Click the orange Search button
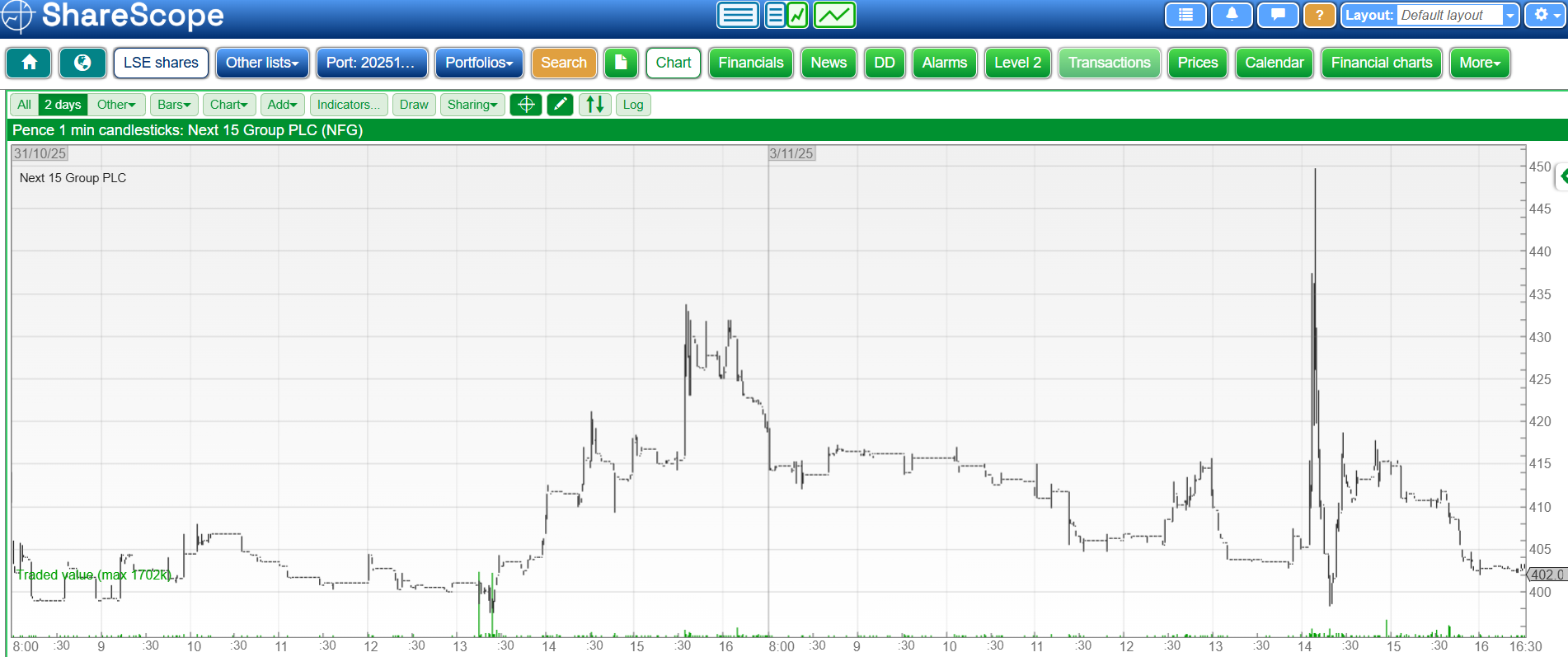The width and height of the screenshot is (1568, 657). [x=564, y=63]
